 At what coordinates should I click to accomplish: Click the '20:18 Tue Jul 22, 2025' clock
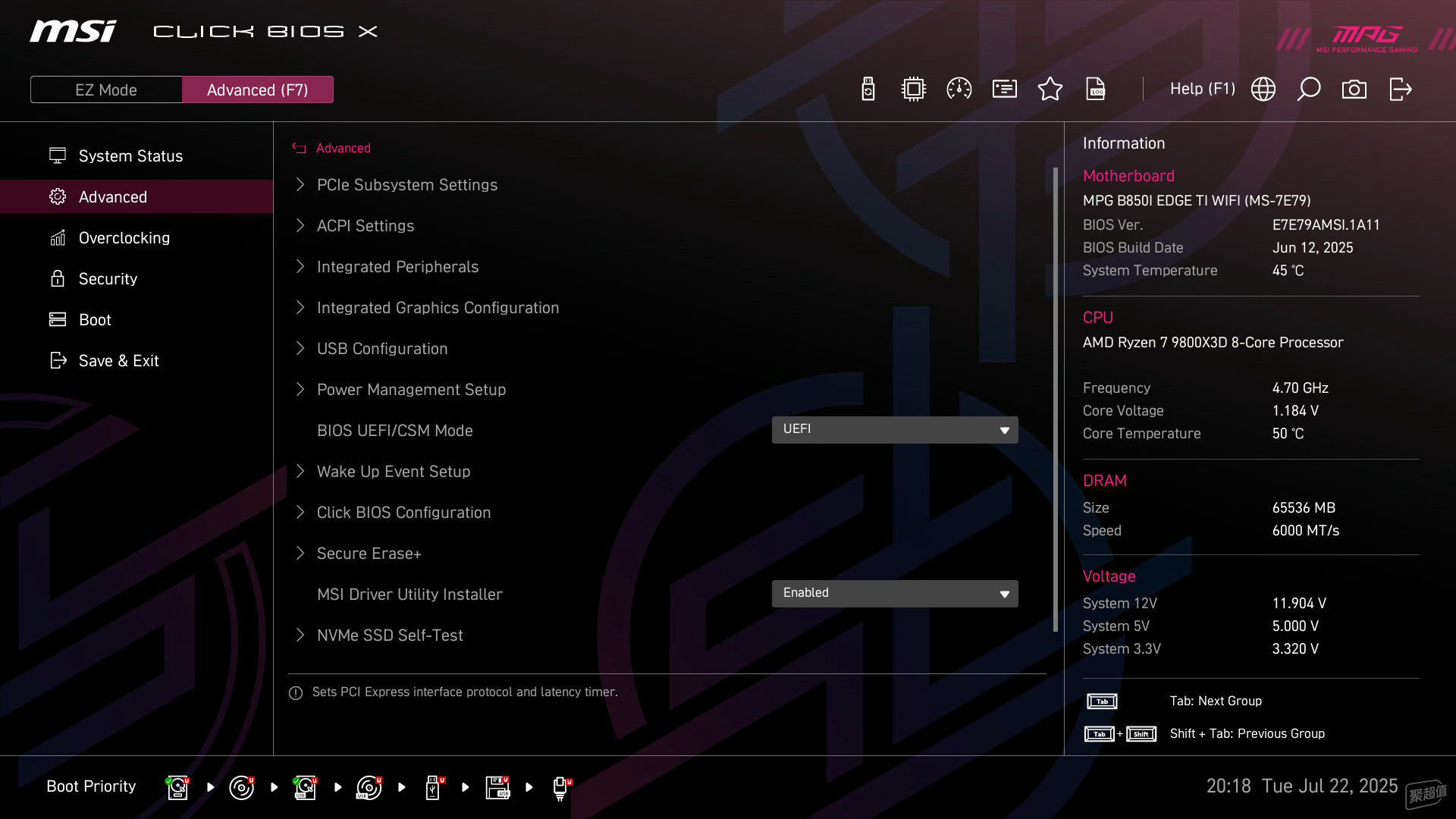[1301, 786]
